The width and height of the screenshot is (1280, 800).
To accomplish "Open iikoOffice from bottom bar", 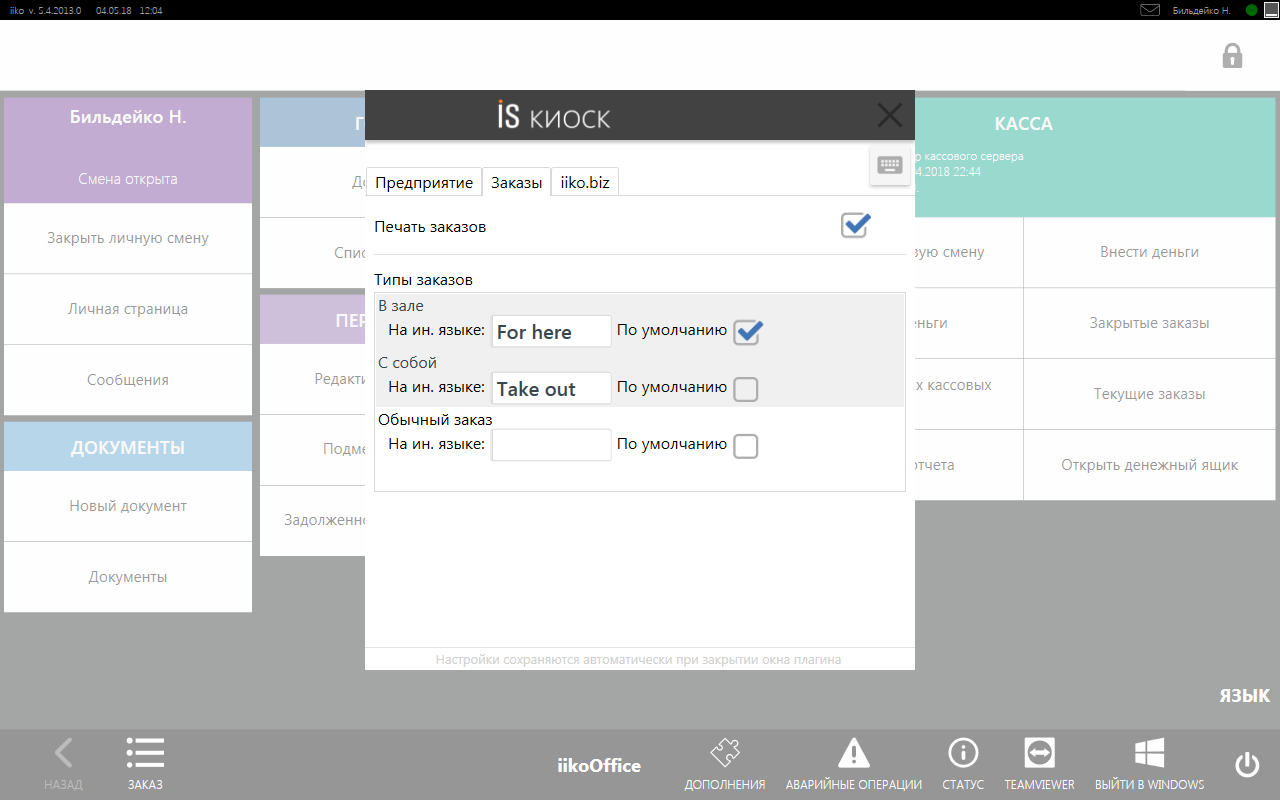I will (x=599, y=766).
